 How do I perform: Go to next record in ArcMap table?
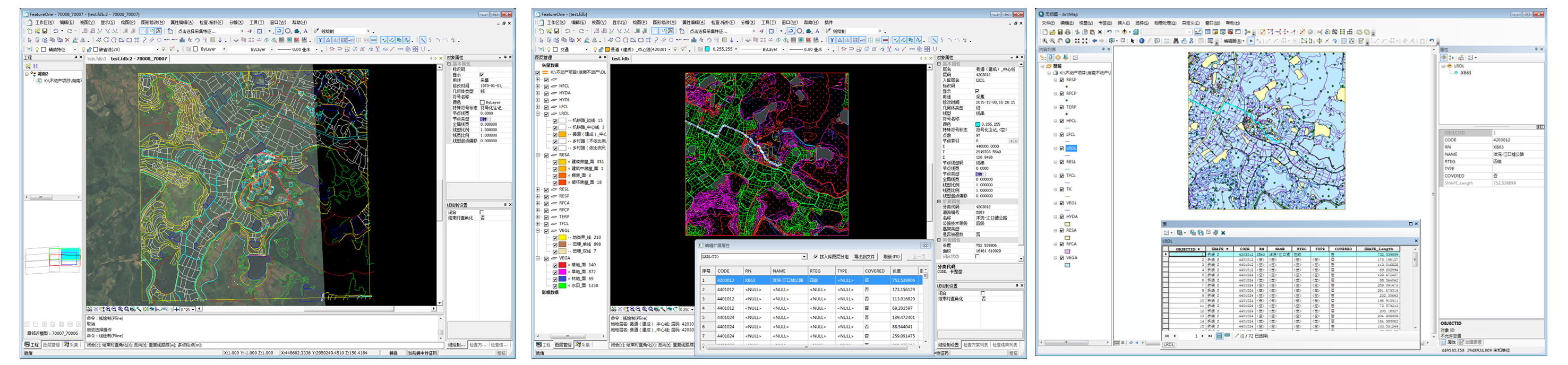tap(1202, 336)
